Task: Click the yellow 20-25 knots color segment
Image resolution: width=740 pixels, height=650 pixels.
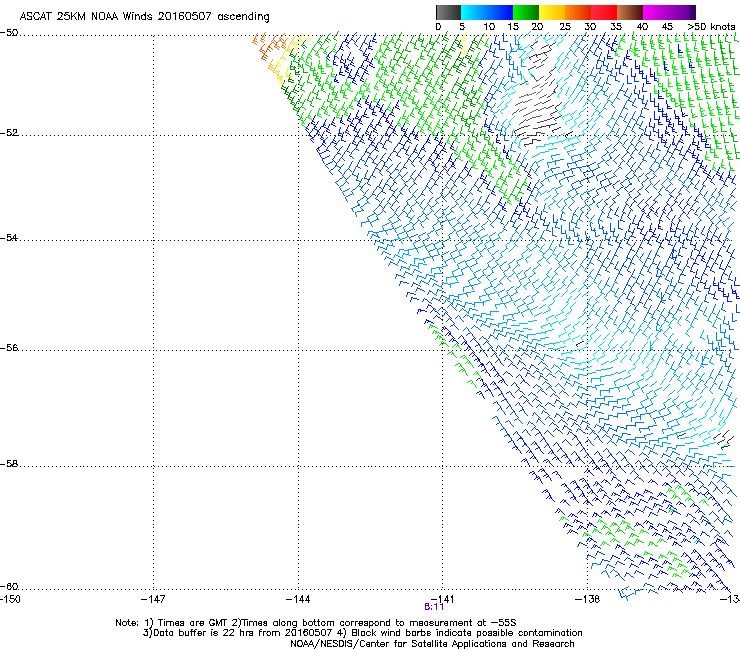Action: point(552,12)
